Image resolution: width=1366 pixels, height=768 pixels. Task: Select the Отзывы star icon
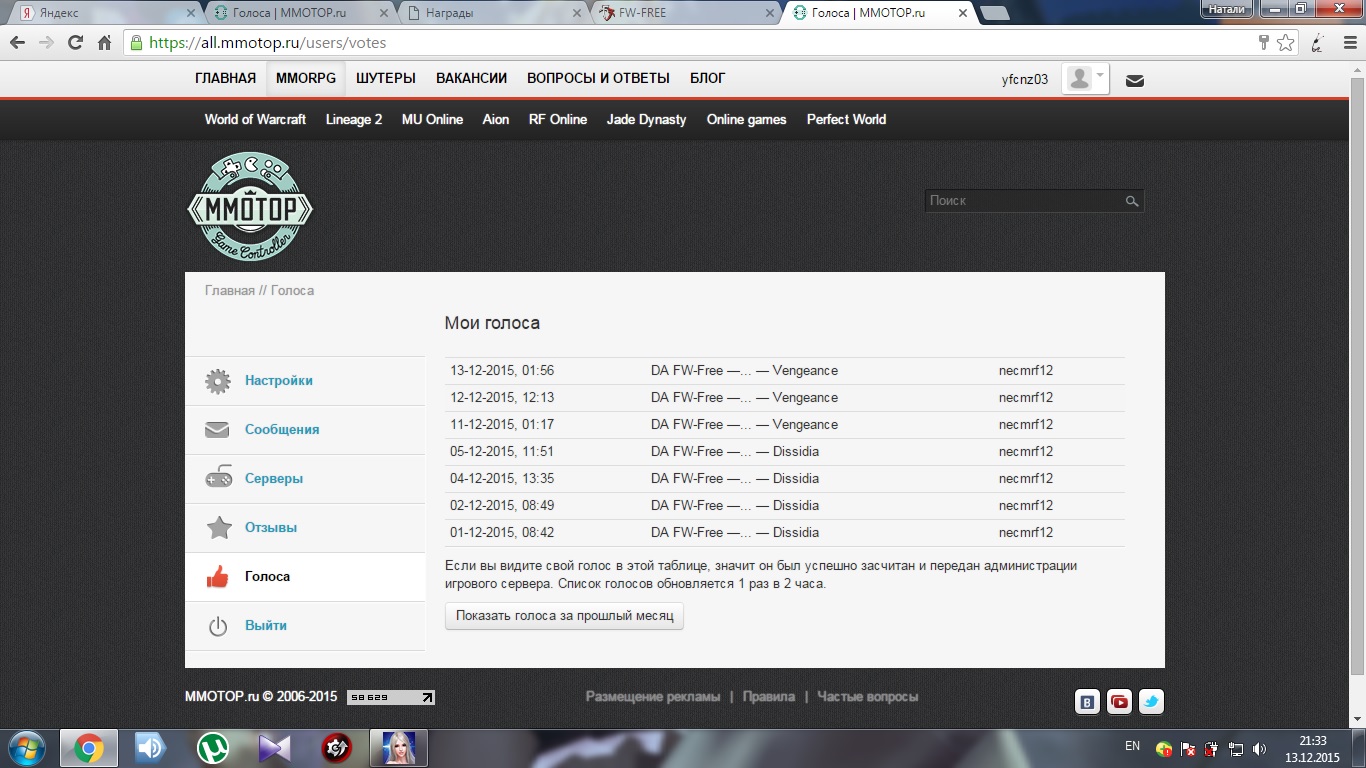[218, 527]
